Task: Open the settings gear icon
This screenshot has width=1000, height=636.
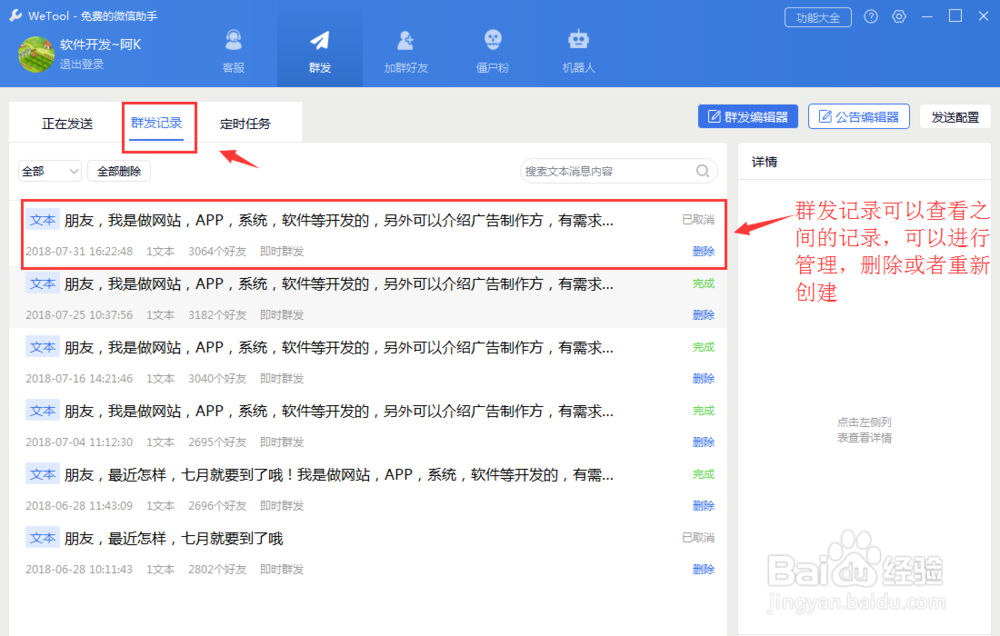Action: (x=899, y=17)
